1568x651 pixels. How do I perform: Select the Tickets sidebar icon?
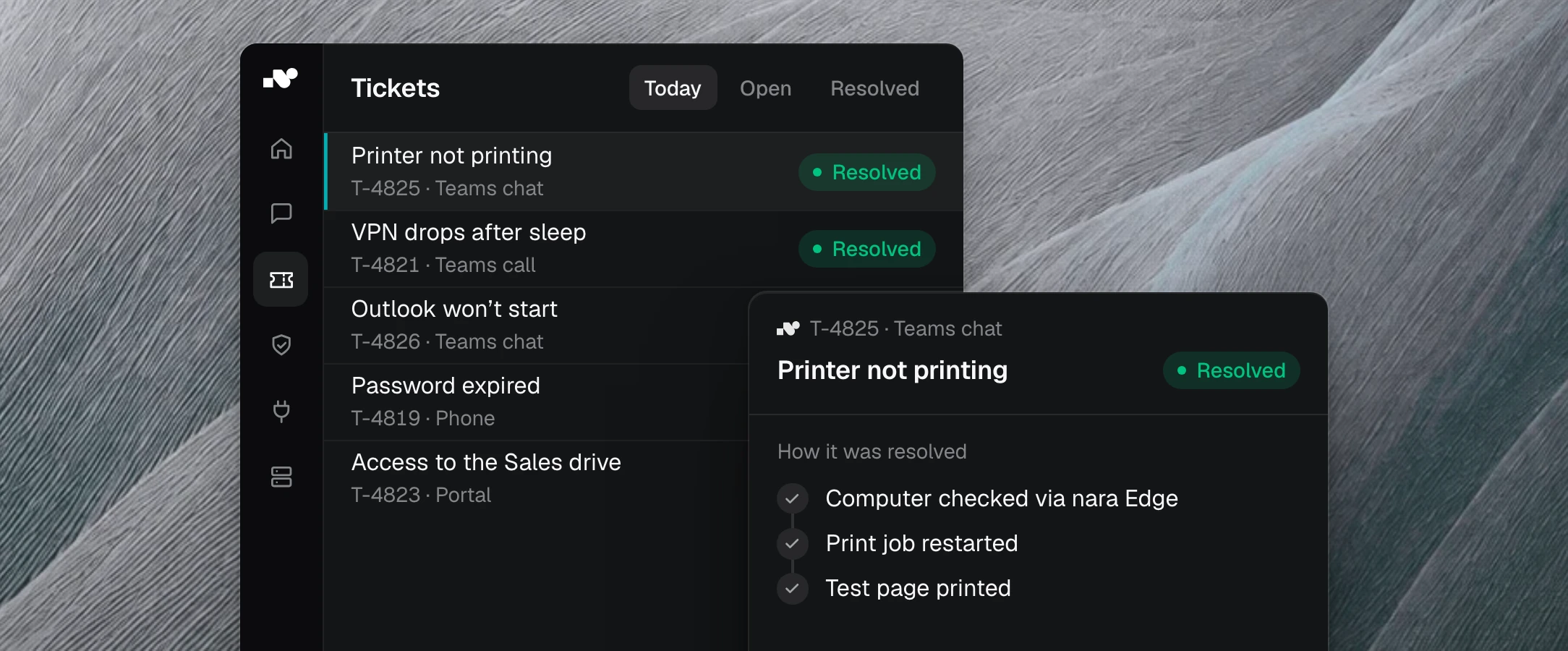click(281, 279)
